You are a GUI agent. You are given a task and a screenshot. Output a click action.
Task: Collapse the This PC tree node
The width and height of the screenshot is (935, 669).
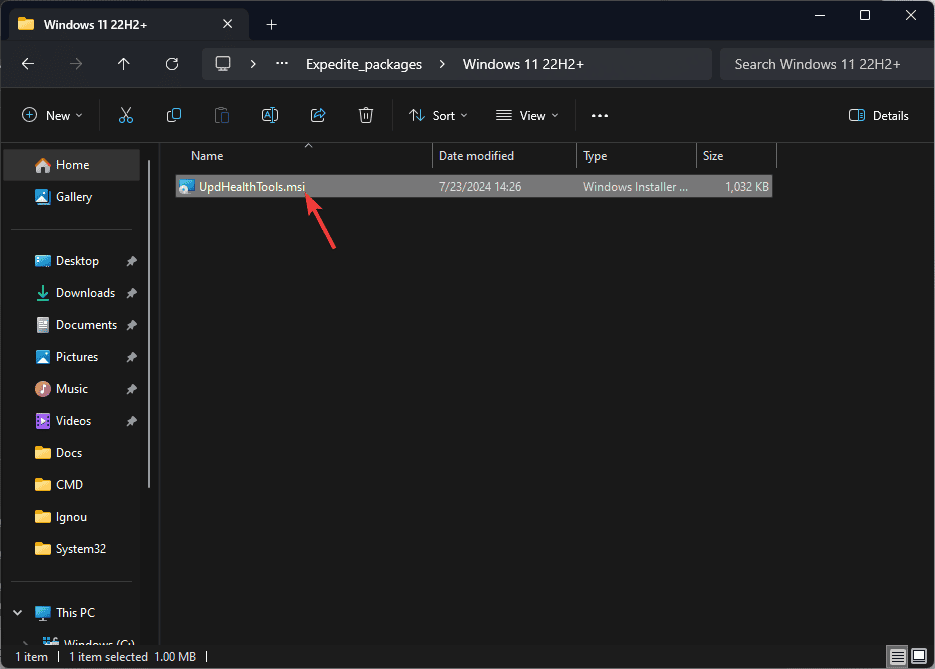[17, 612]
